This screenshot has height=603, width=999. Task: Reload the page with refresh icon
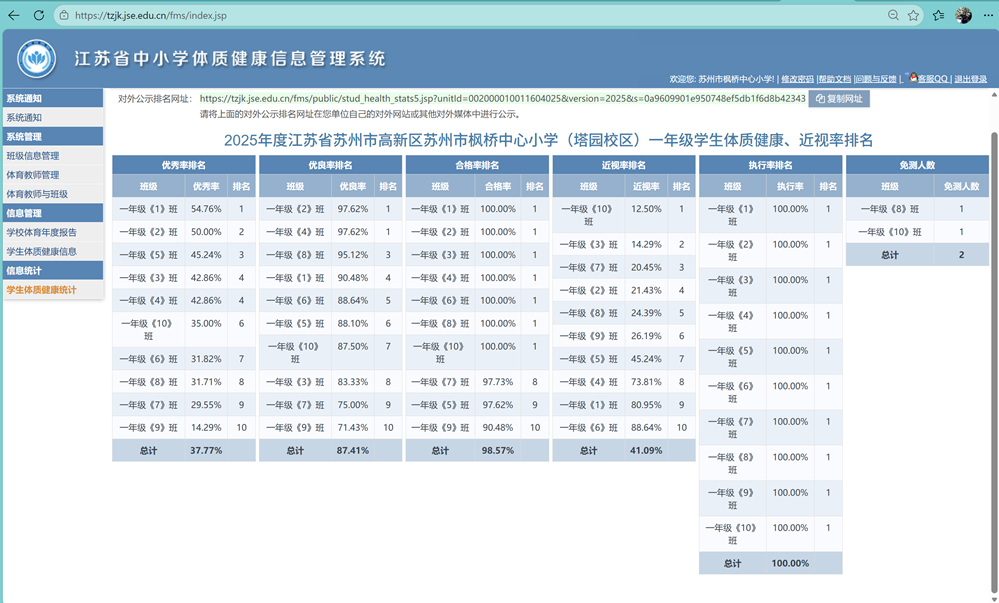click(39, 15)
